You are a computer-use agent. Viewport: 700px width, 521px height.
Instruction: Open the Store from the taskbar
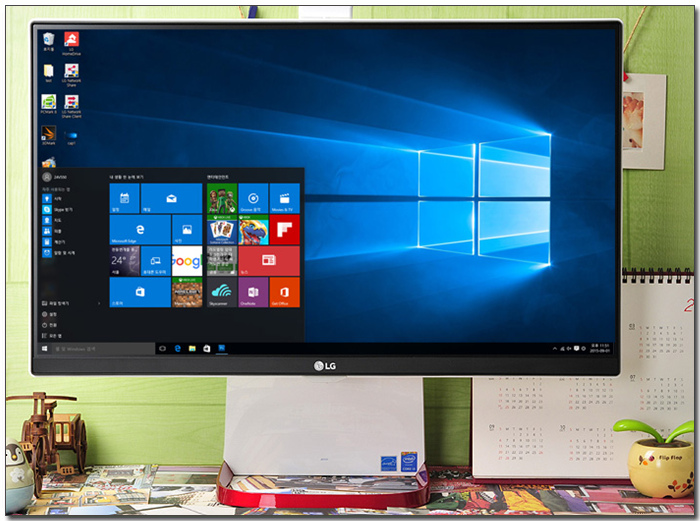207,349
